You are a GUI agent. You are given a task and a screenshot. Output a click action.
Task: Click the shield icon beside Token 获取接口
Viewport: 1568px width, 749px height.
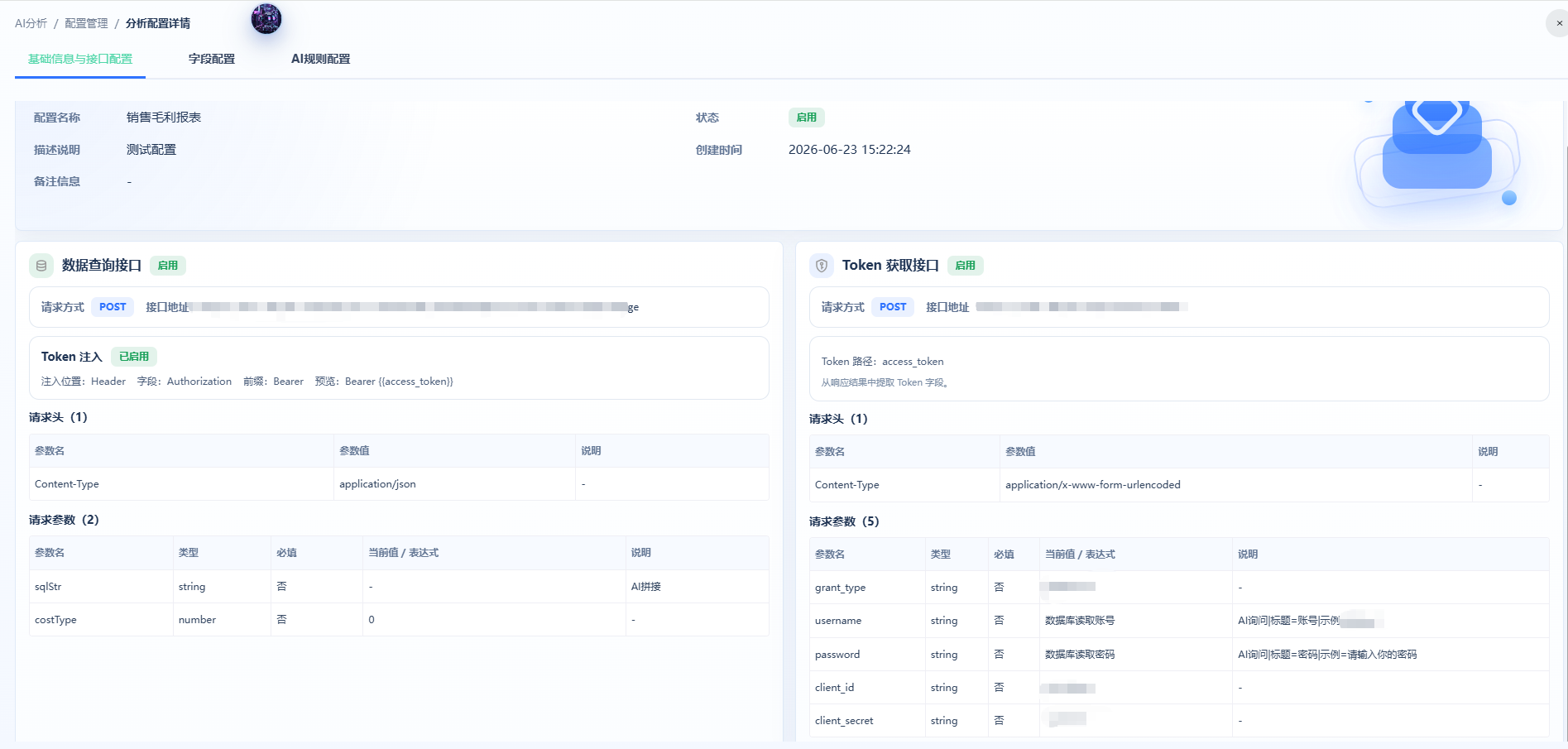[822, 266]
